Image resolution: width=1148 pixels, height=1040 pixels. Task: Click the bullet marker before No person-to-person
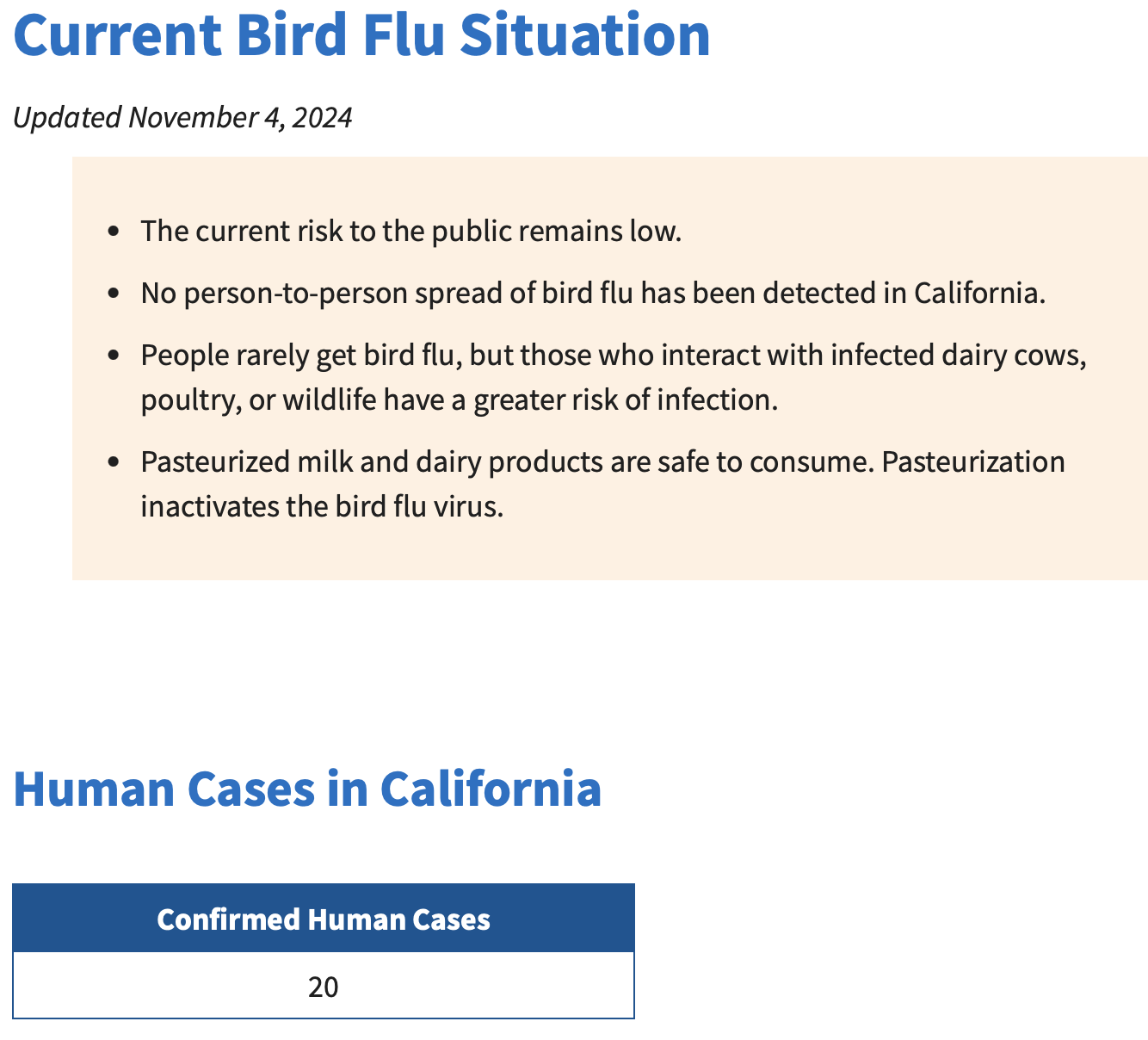coord(114,294)
